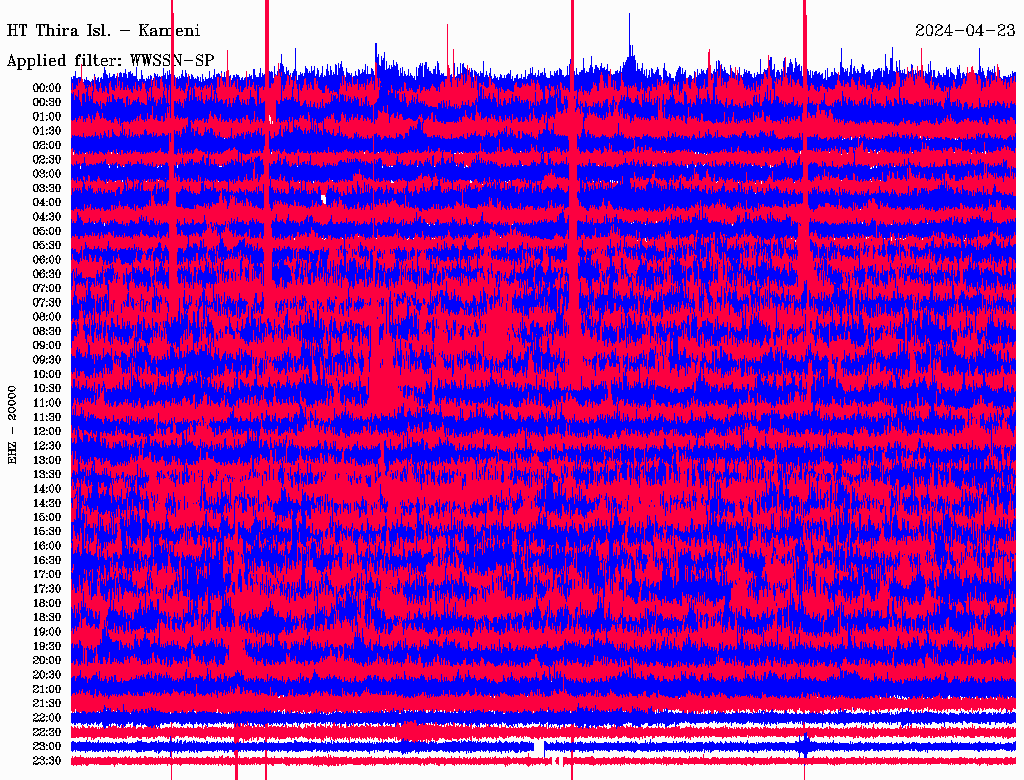Click the 14:00 time label
Screen dimensions: 1024x780
47,489
